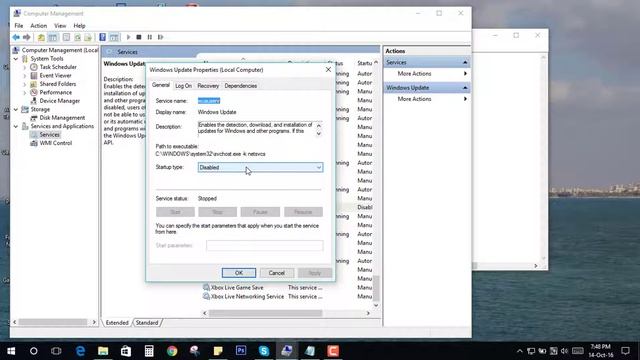Open the Startup type dropdown
This screenshot has width=640, height=360.
[260, 167]
